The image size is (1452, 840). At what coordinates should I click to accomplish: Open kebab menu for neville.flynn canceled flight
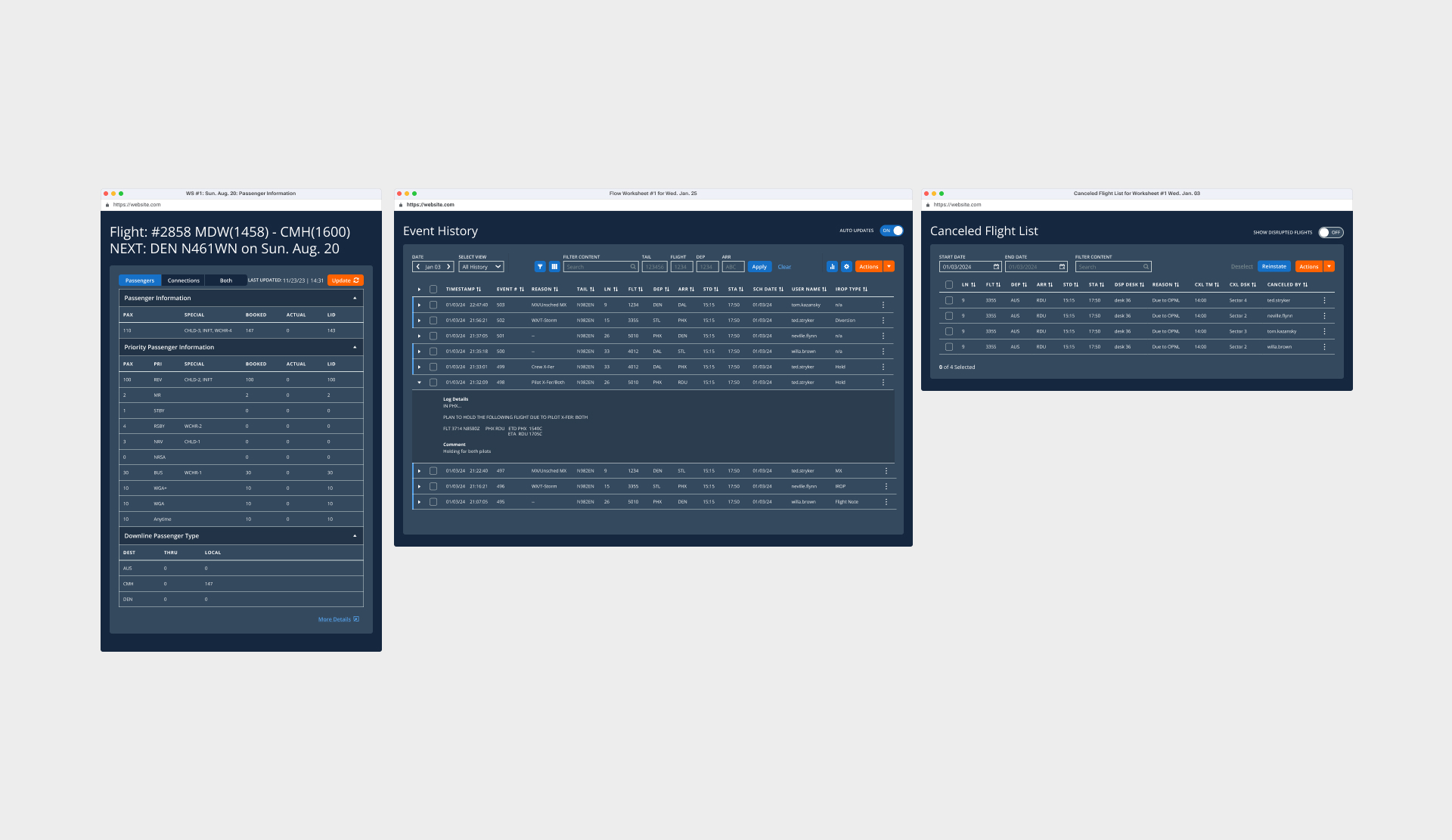click(x=1324, y=316)
